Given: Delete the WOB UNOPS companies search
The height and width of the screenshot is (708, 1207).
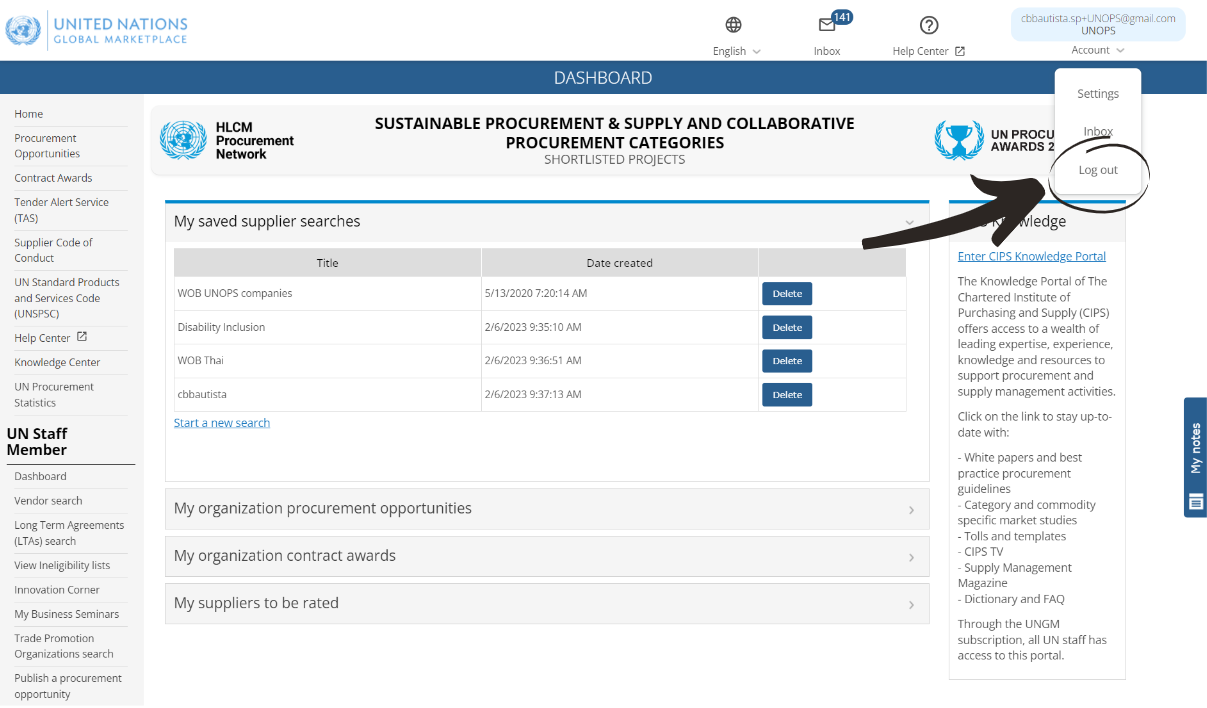Looking at the screenshot, I should 786,294.
